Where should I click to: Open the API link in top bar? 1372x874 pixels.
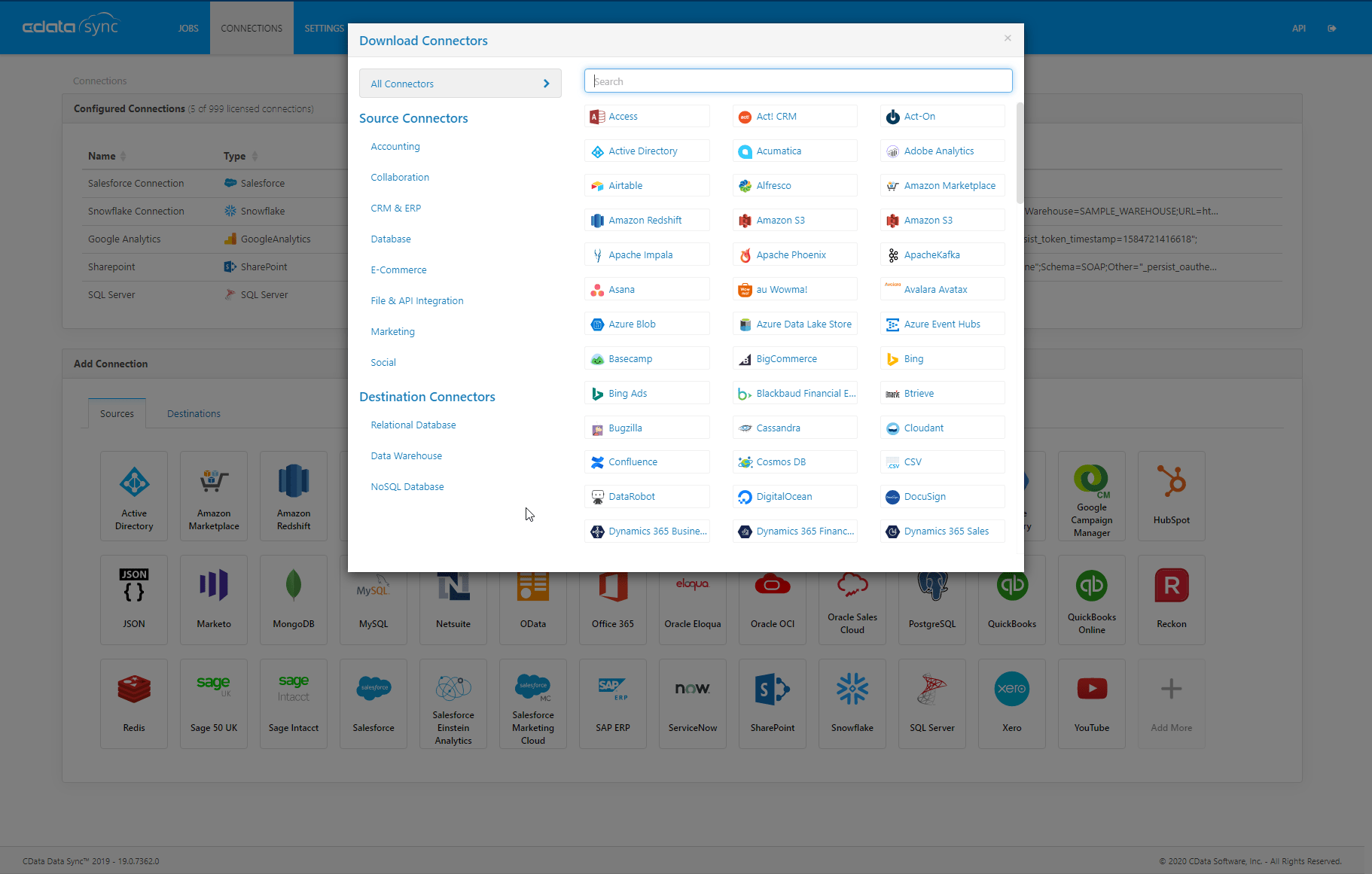[1299, 29]
